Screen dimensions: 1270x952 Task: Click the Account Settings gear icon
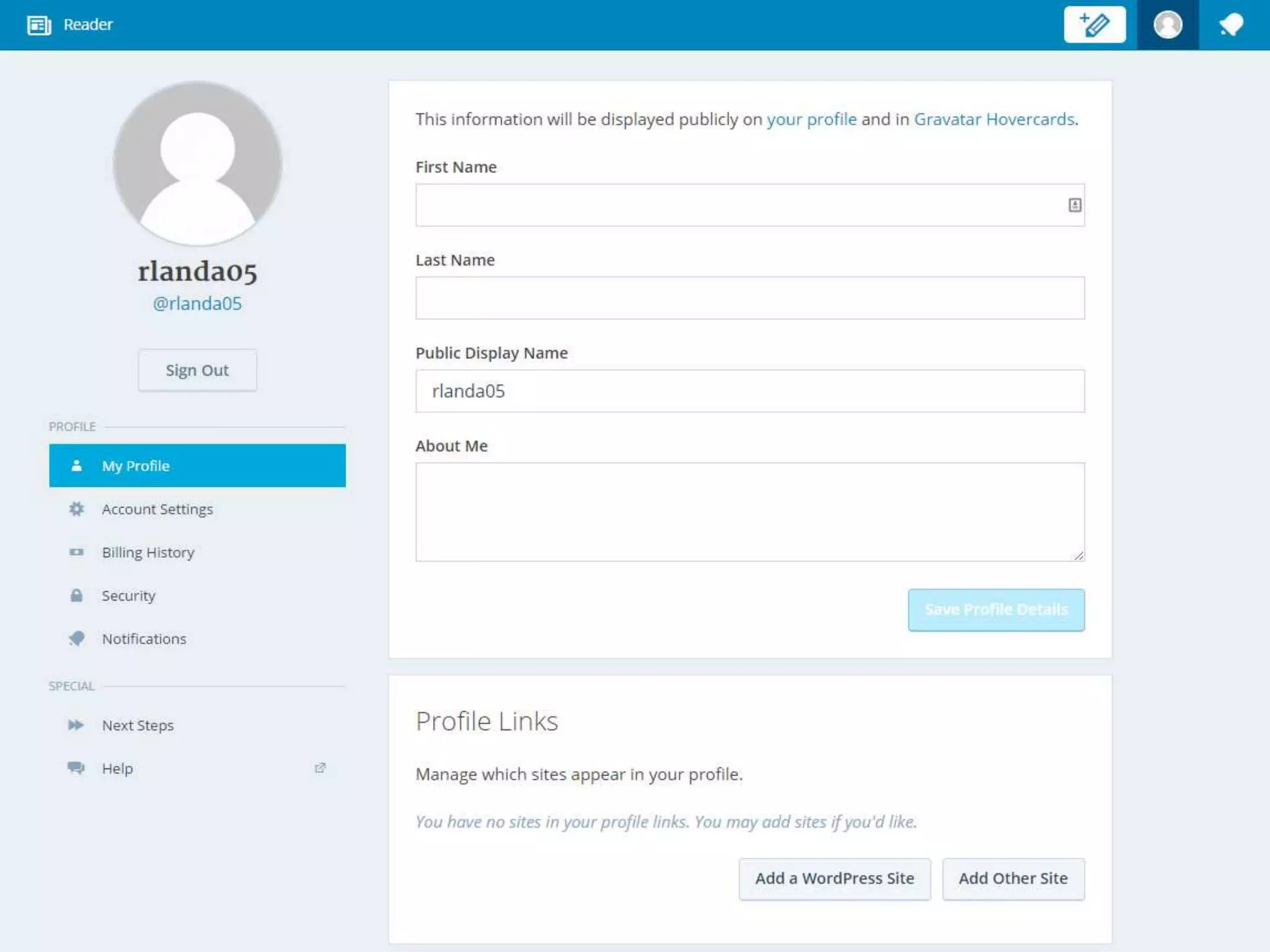pos(76,509)
